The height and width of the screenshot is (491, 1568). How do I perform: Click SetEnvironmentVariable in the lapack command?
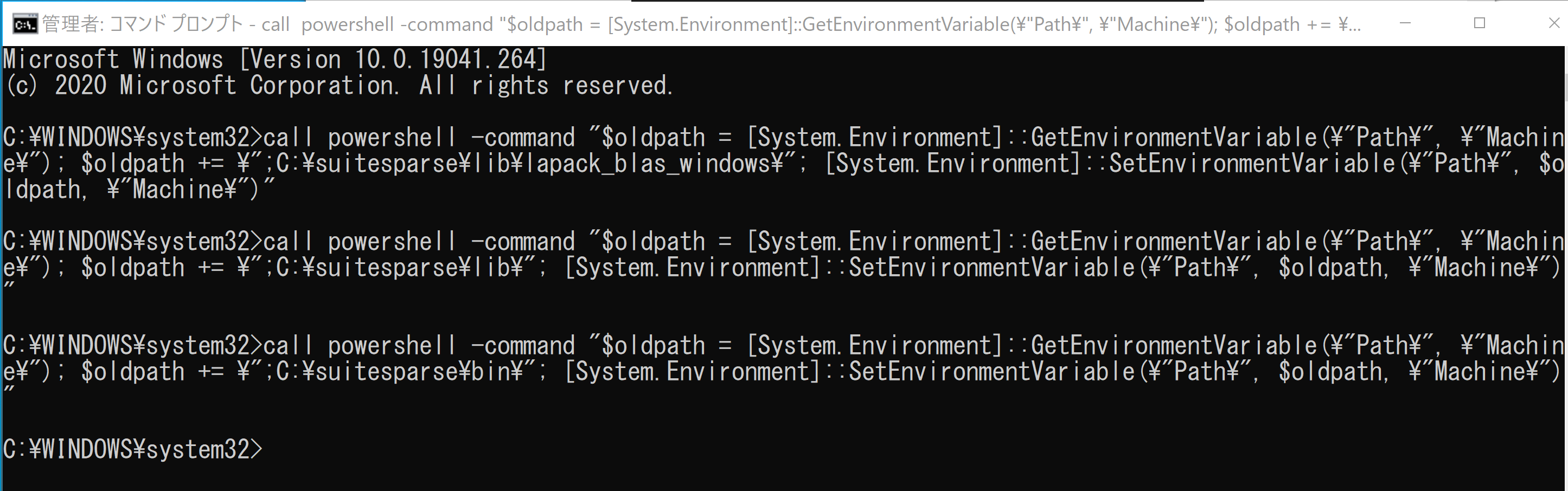[x=1252, y=164]
